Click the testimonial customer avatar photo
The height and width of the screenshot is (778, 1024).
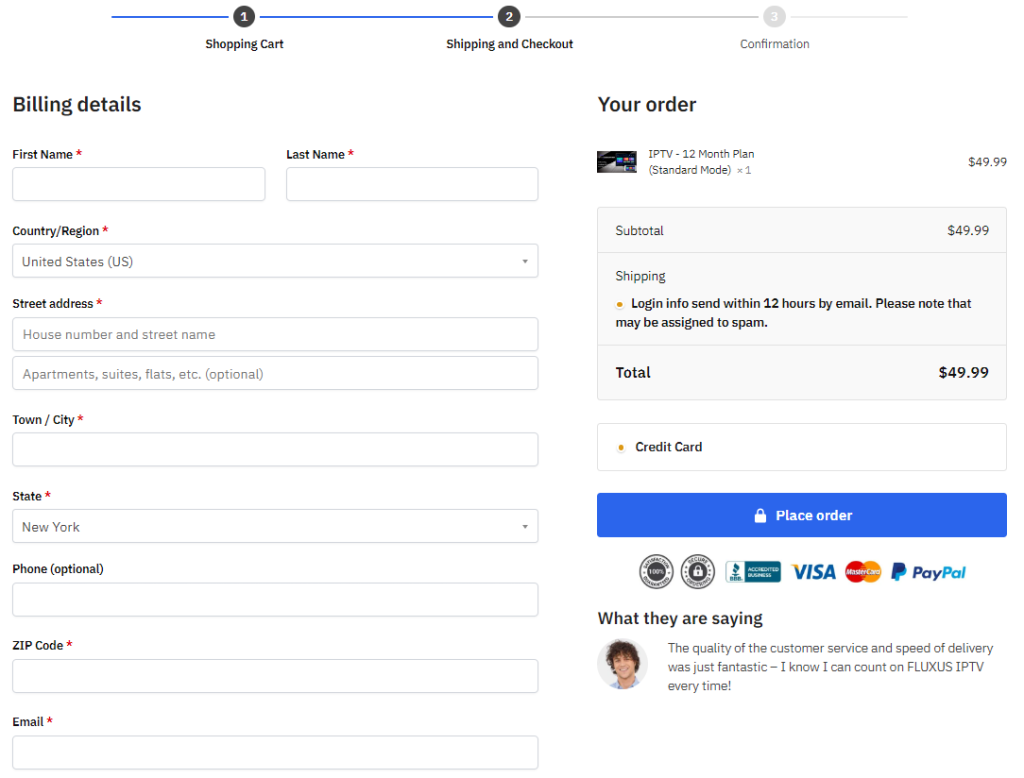[622, 664]
